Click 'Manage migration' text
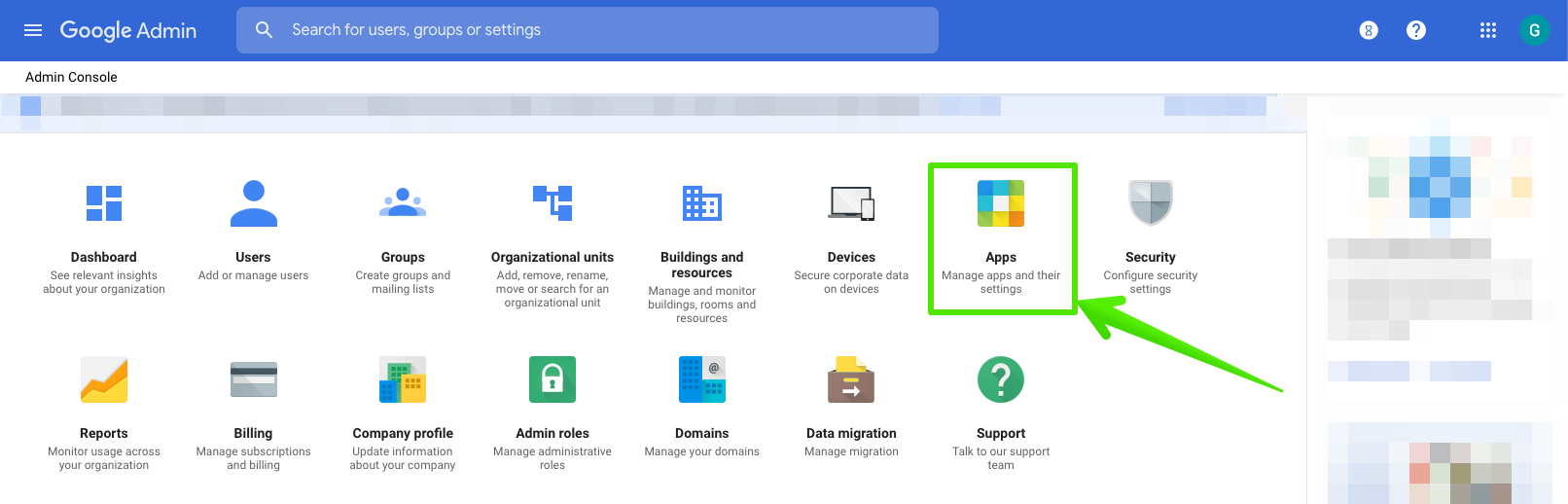 851,451
